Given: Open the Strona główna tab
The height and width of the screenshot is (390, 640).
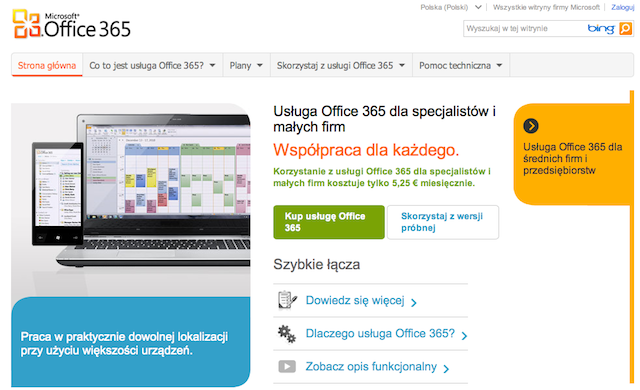Looking at the screenshot, I should (47, 65).
